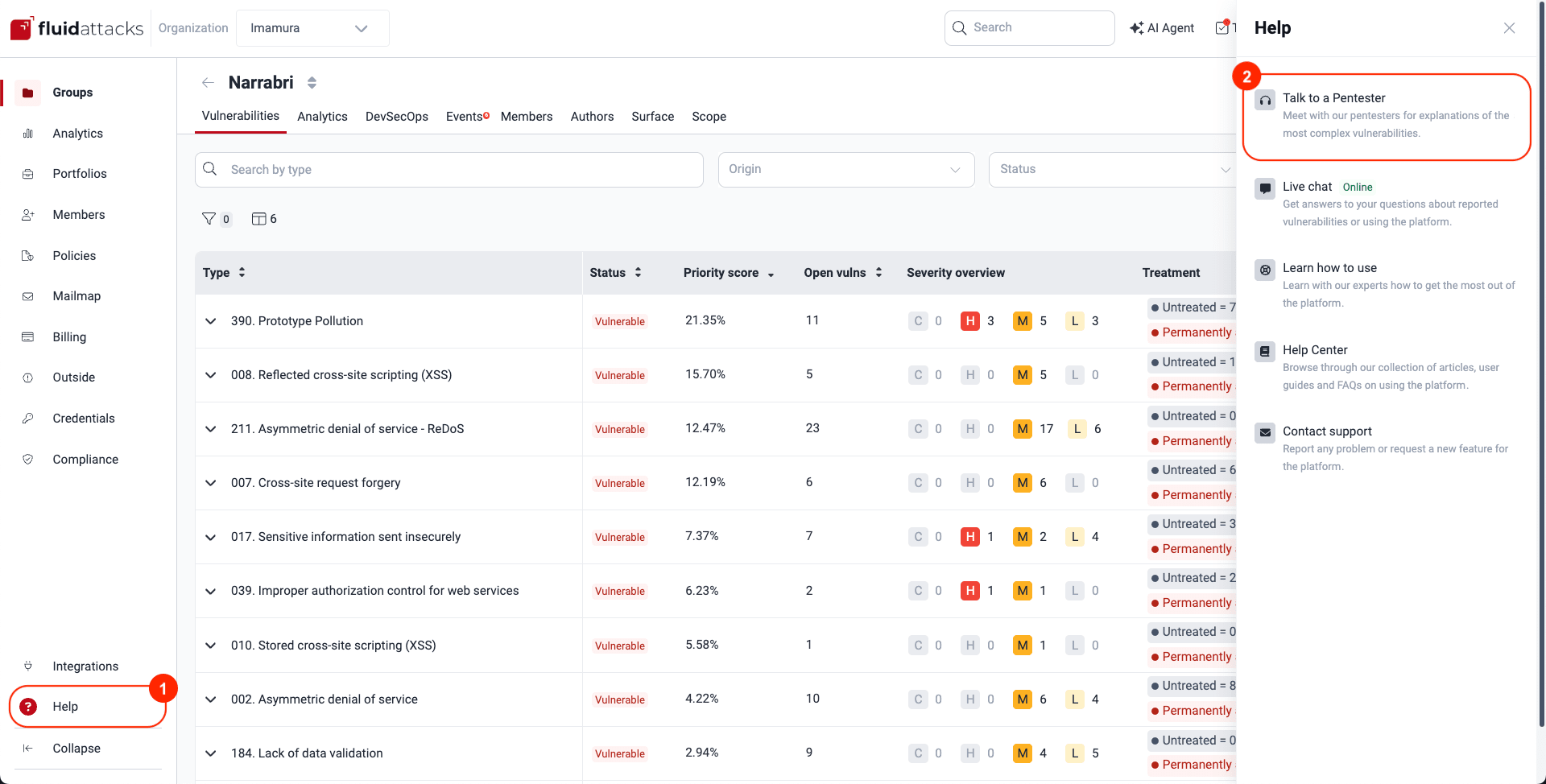Viewport: 1546px width, 784px height.
Task: Click the 21.35% priority score value
Action: pyautogui.click(x=705, y=320)
